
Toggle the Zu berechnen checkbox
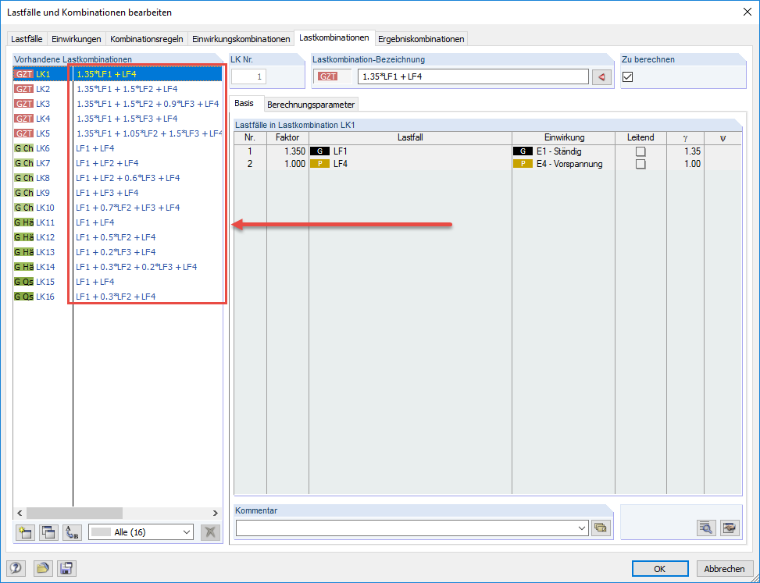628,77
